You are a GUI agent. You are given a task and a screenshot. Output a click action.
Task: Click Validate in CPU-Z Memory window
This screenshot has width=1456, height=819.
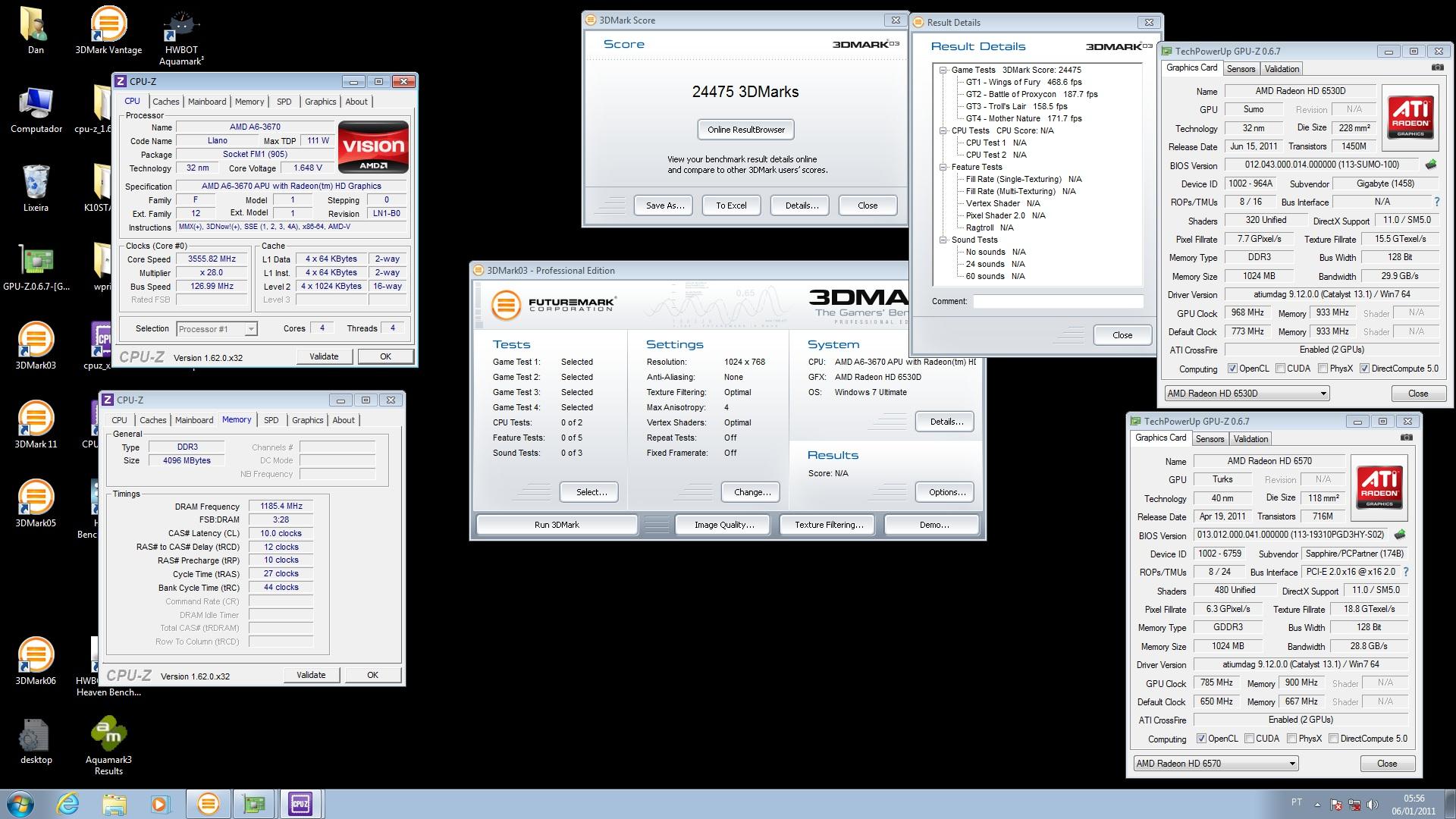pos(311,675)
